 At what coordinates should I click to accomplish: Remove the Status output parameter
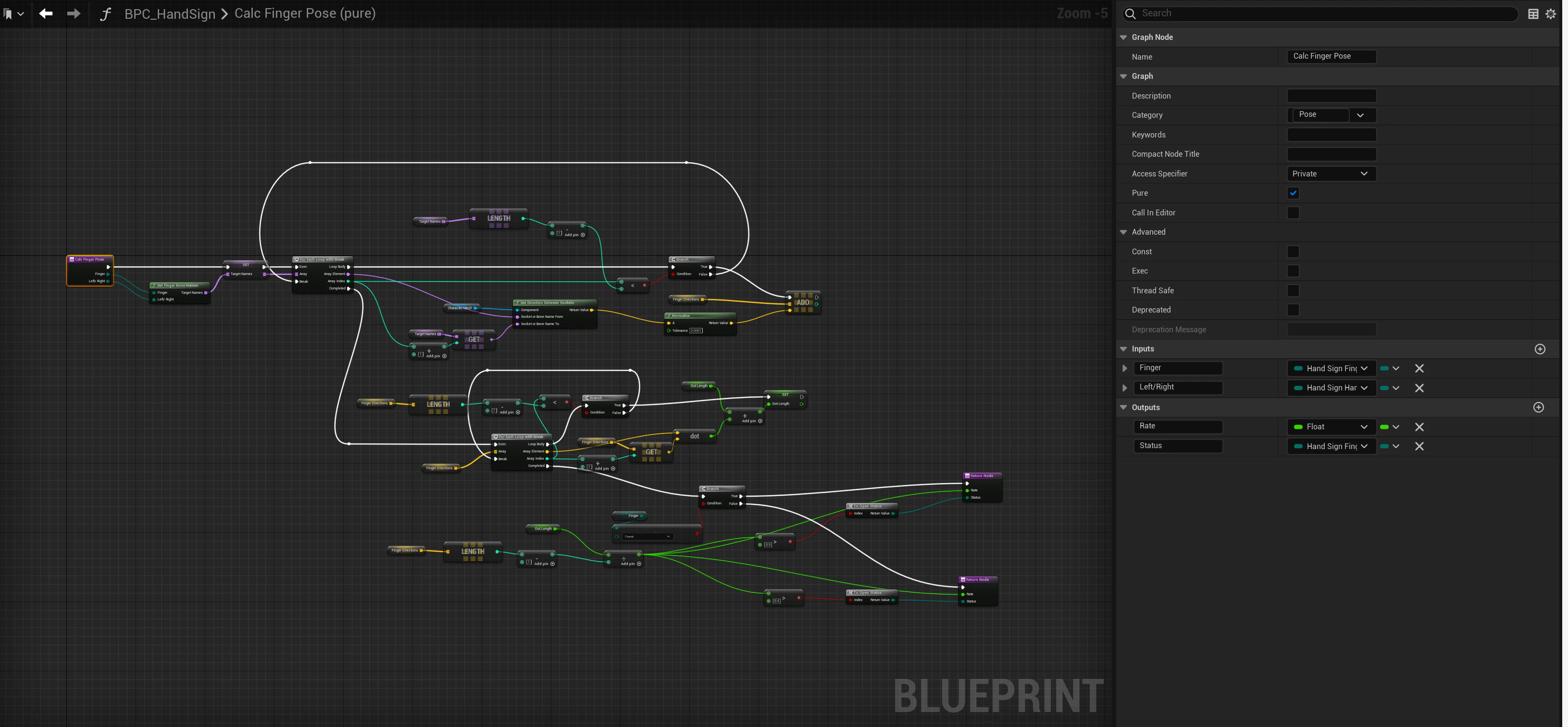click(1419, 446)
